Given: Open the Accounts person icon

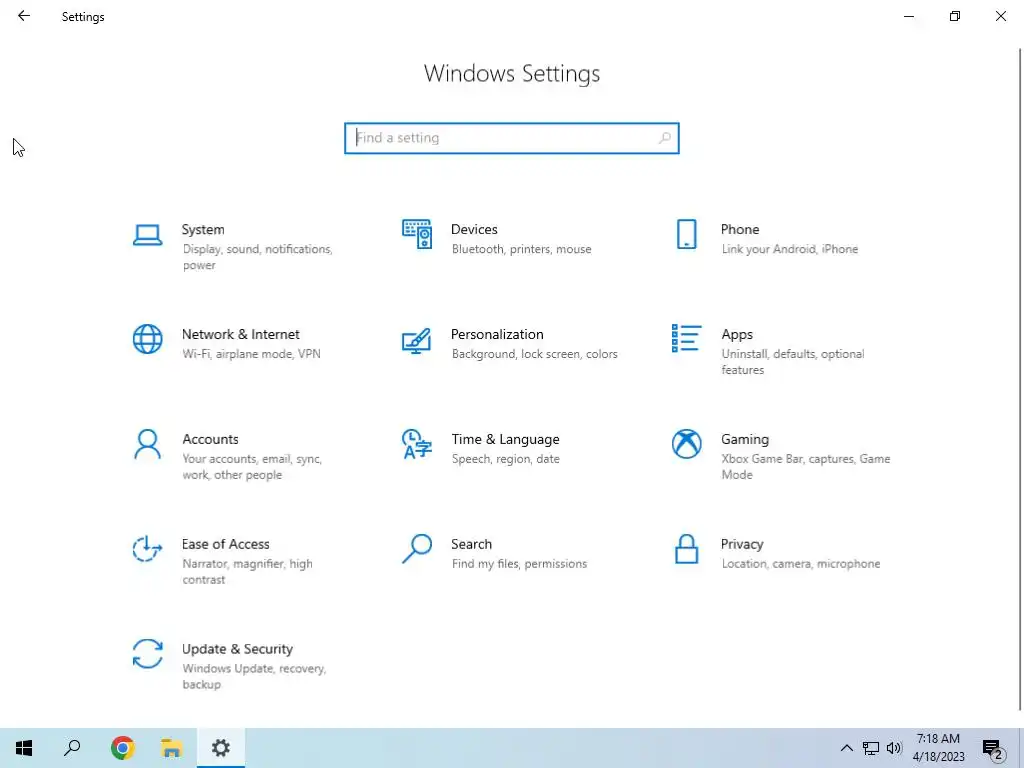Looking at the screenshot, I should [148, 444].
